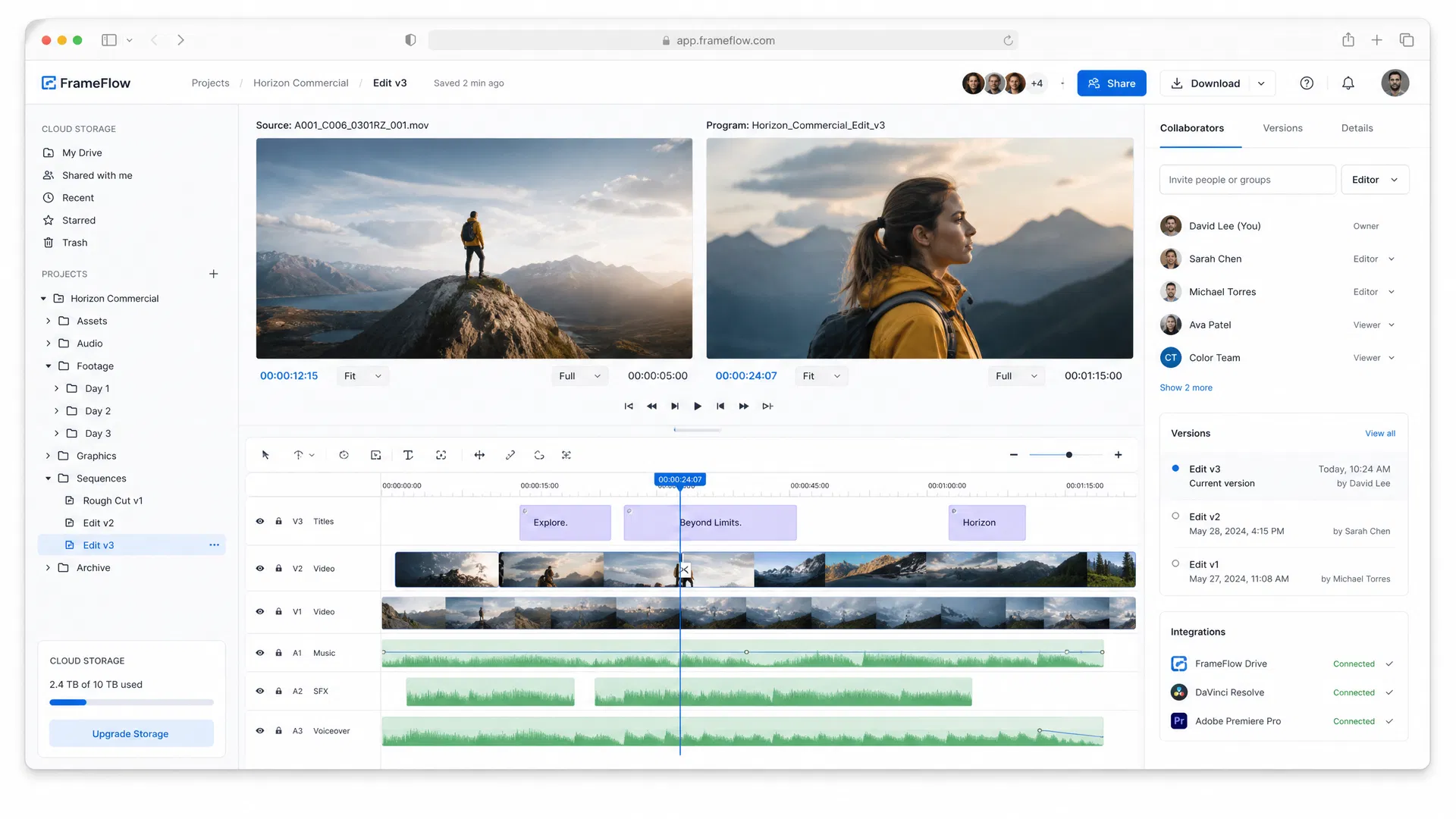The image size is (1456, 819).
Task: Switch to the Versions tab
Action: point(1282,128)
